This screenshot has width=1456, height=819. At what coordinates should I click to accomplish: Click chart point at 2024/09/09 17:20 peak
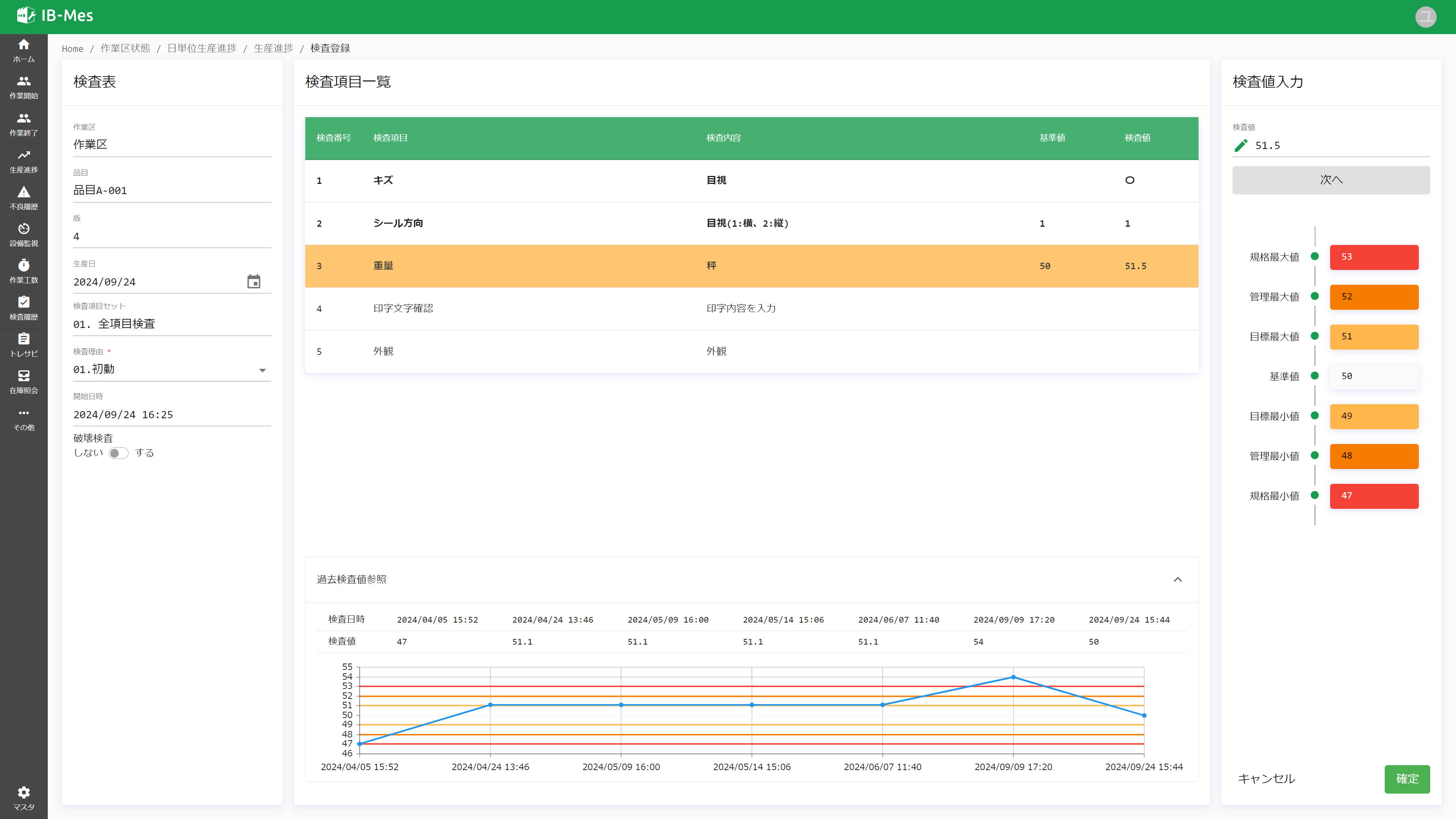point(1013,677)
